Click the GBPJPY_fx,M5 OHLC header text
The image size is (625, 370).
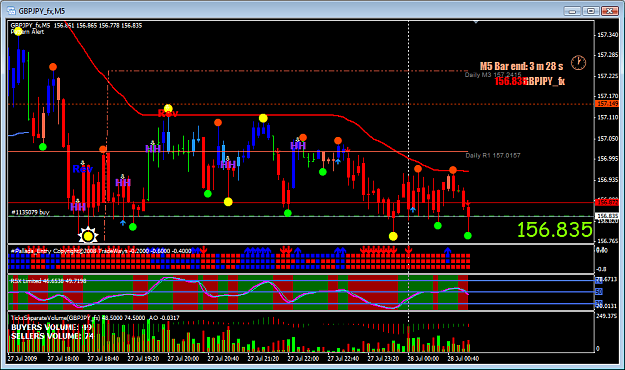pyautogui.click(x=76, y=26)
